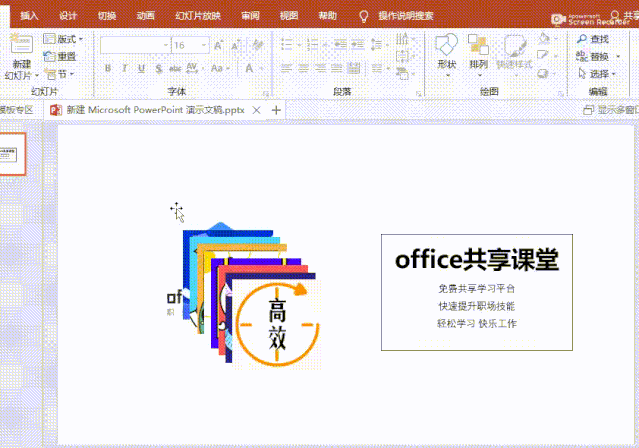
Task: Open the Arrange (排列) menu
Action: point(478,55)
